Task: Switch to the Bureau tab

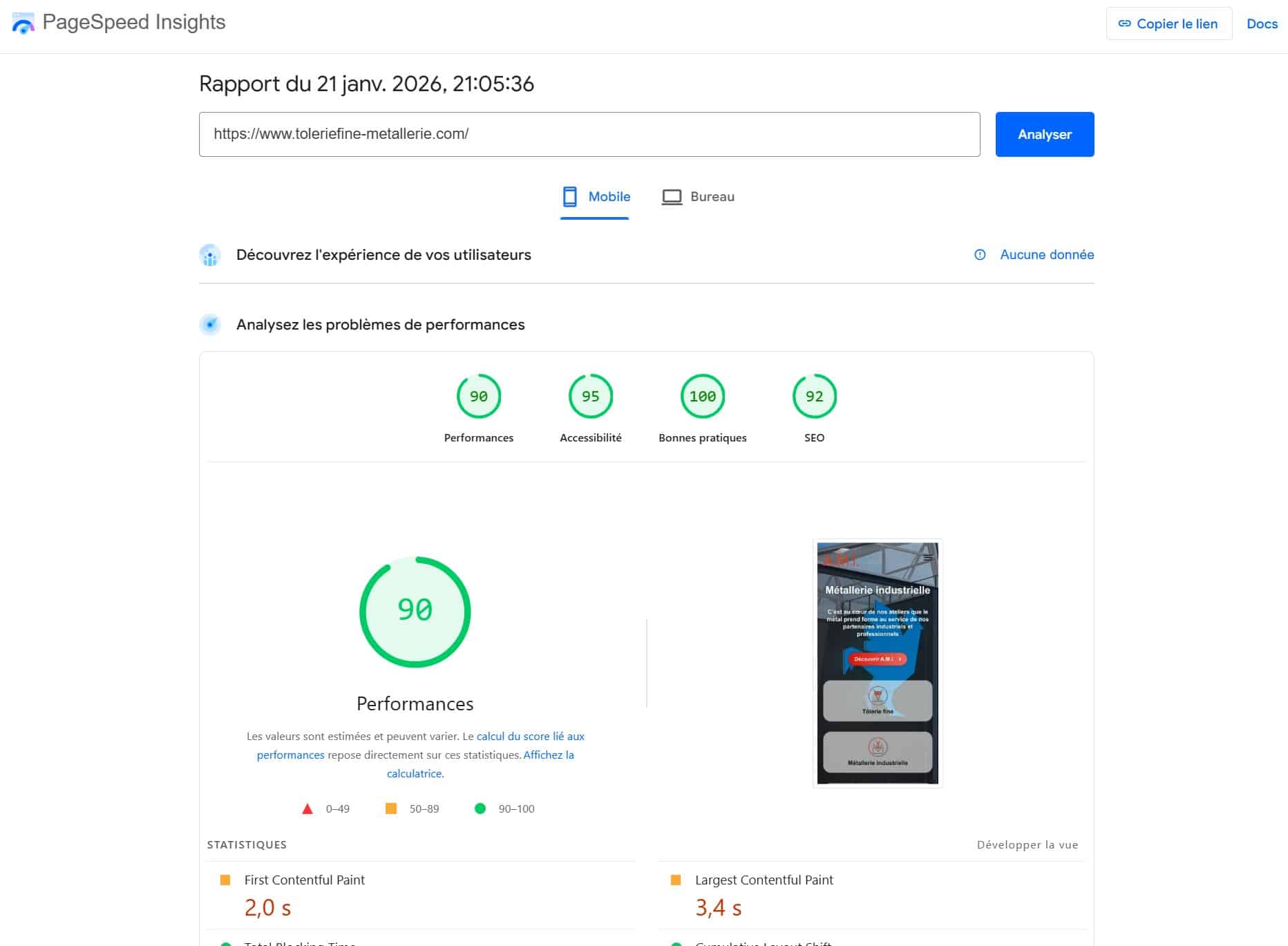Action: click(x=699, y=197)
